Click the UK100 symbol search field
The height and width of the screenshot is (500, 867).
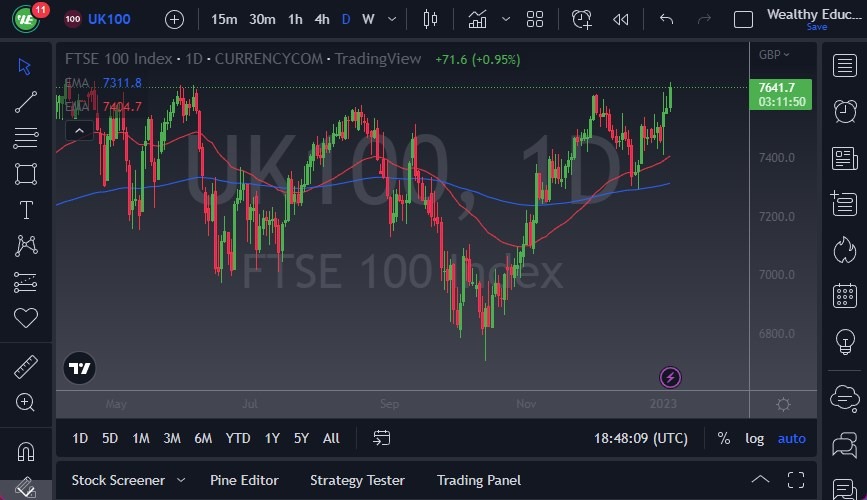pos(109,19)
